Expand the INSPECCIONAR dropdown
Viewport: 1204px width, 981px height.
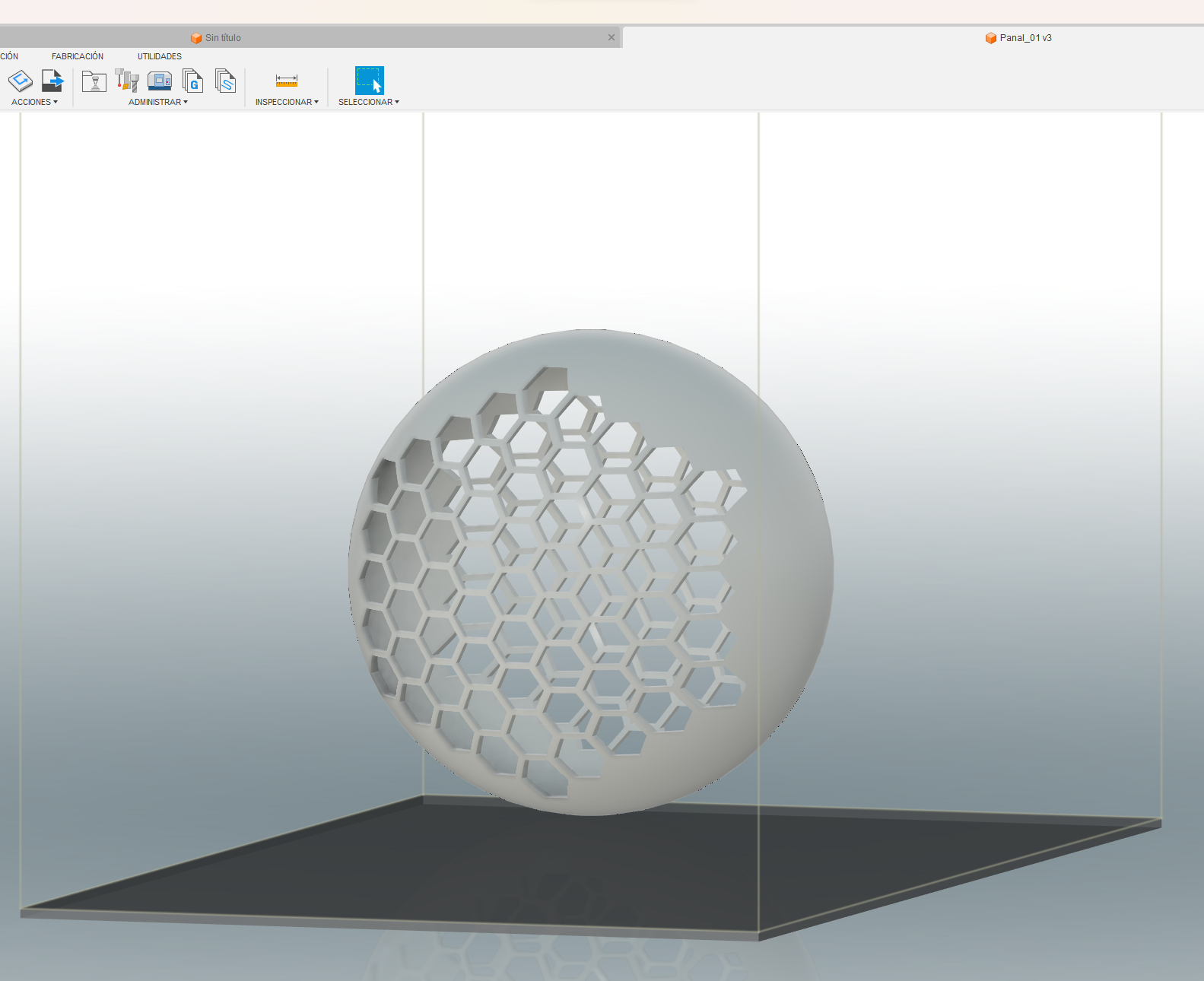click(x=287, y=102)
